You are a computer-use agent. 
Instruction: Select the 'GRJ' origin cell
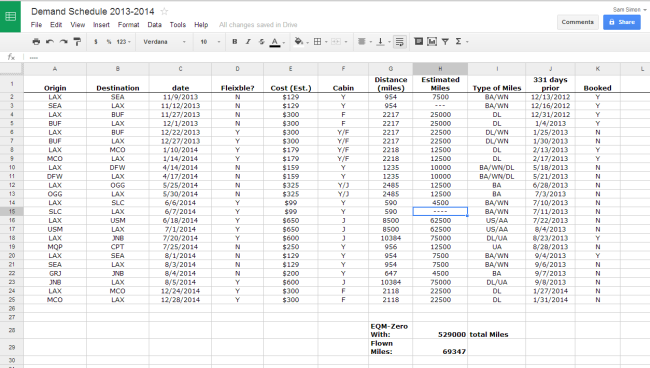tap(55, 274)
